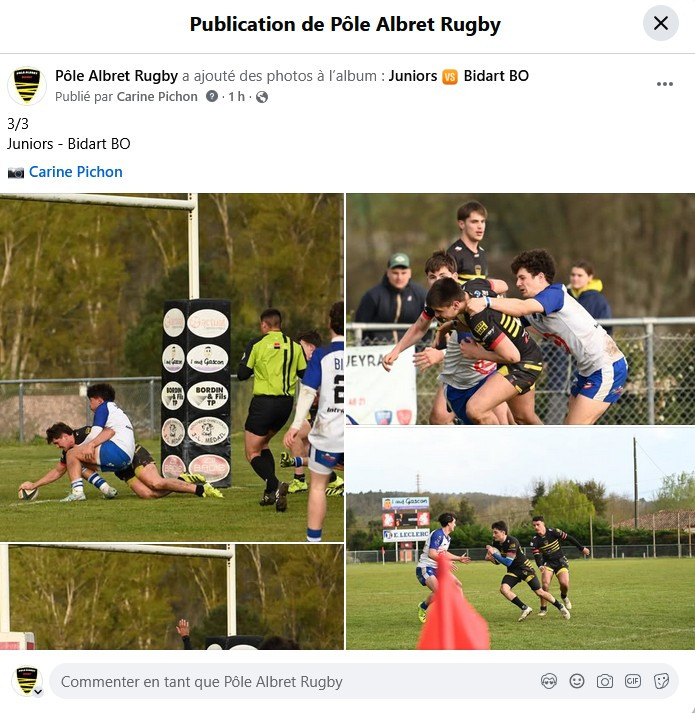Switch commenting identity via avatar dropdown arrow

(38, 692)
